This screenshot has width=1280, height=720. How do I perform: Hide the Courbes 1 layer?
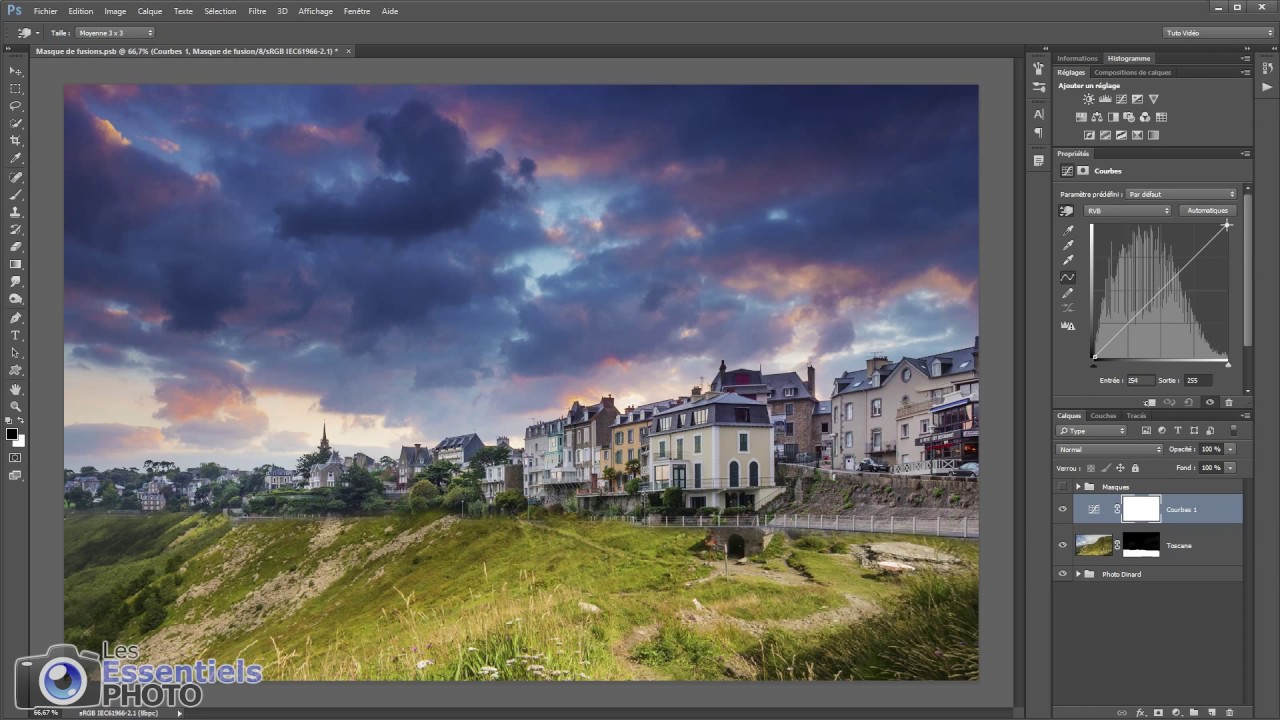1062,509
